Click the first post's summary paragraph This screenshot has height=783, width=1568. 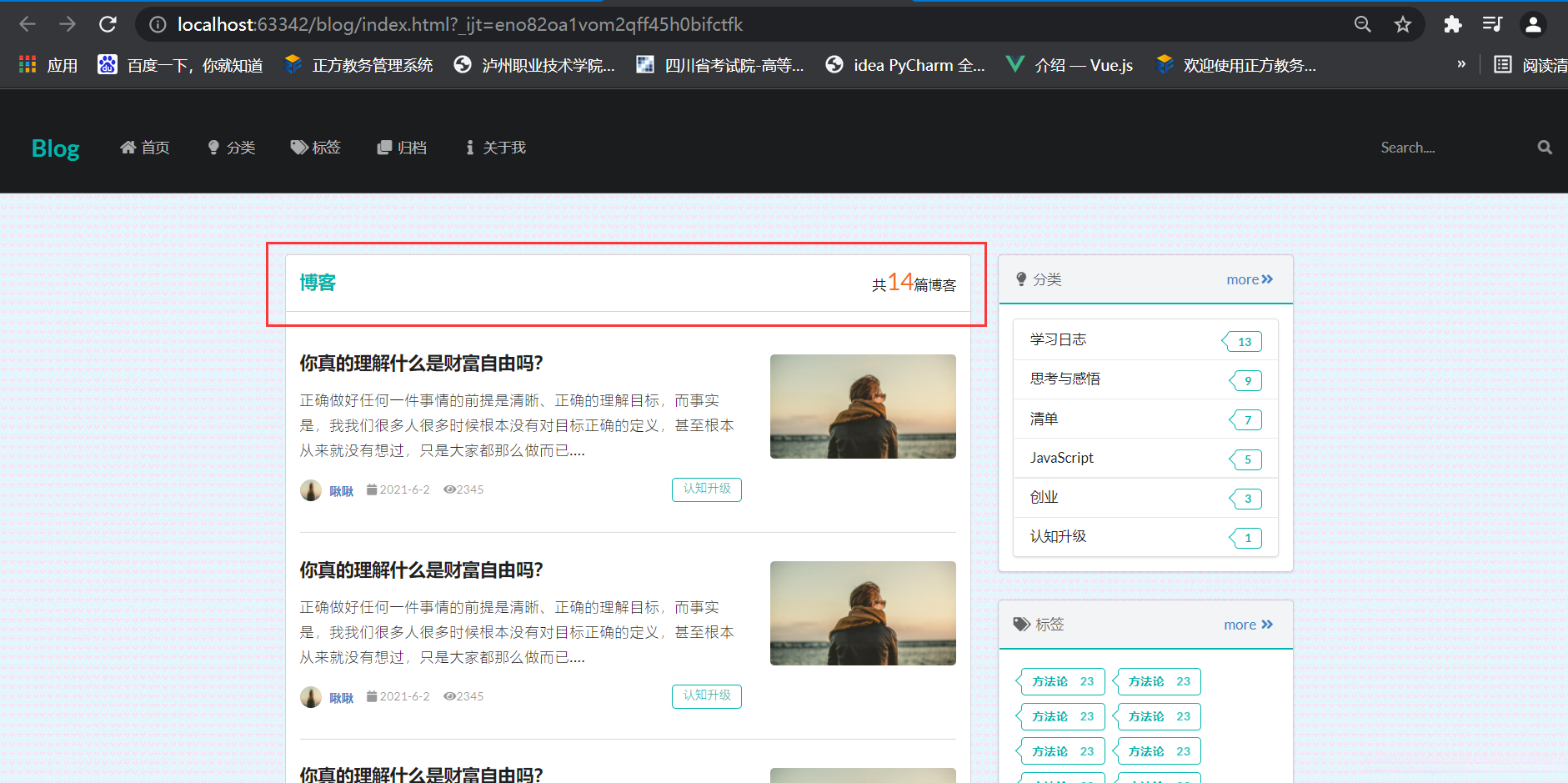click(517, 426)
